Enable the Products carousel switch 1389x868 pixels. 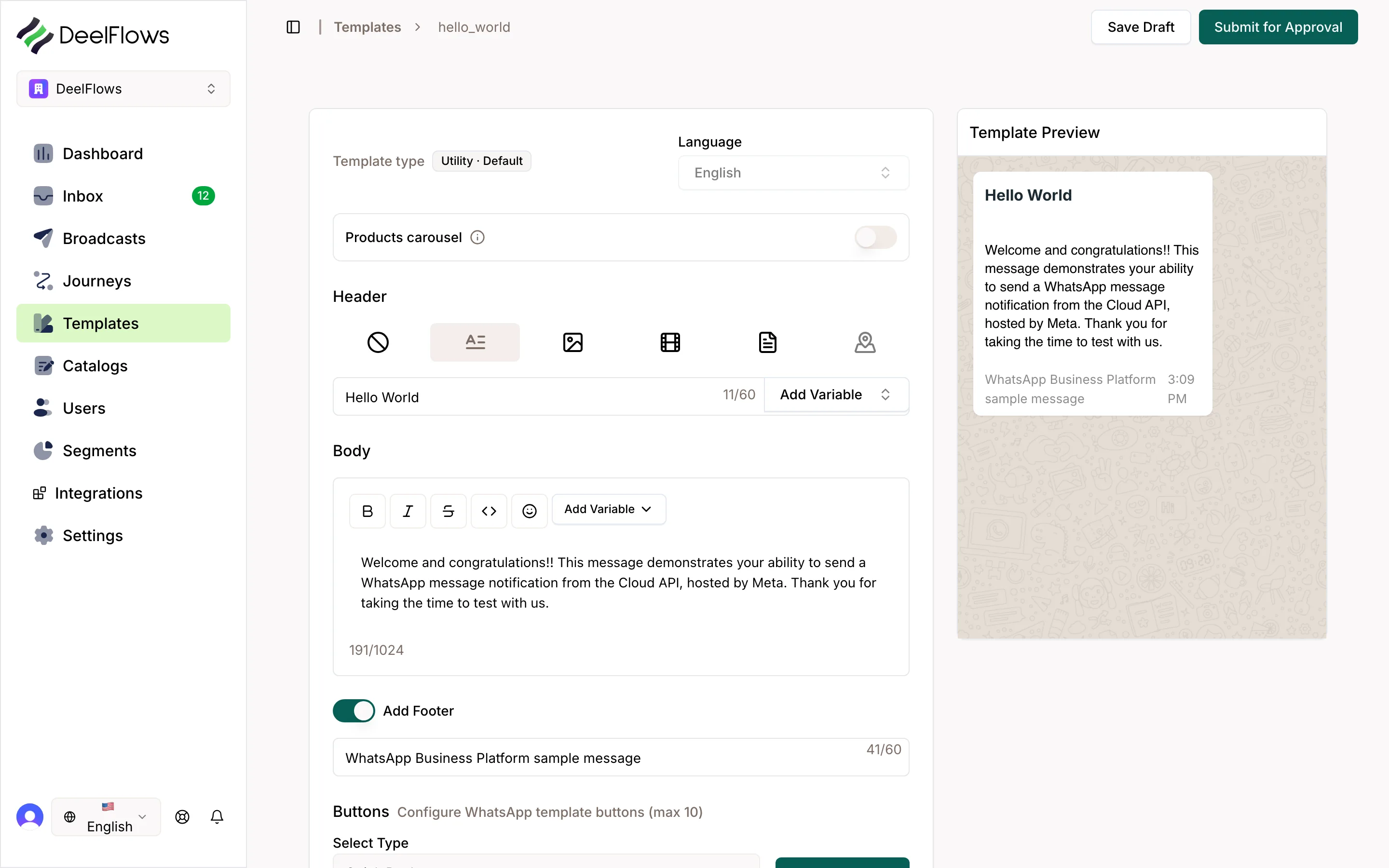pos(875,237)
